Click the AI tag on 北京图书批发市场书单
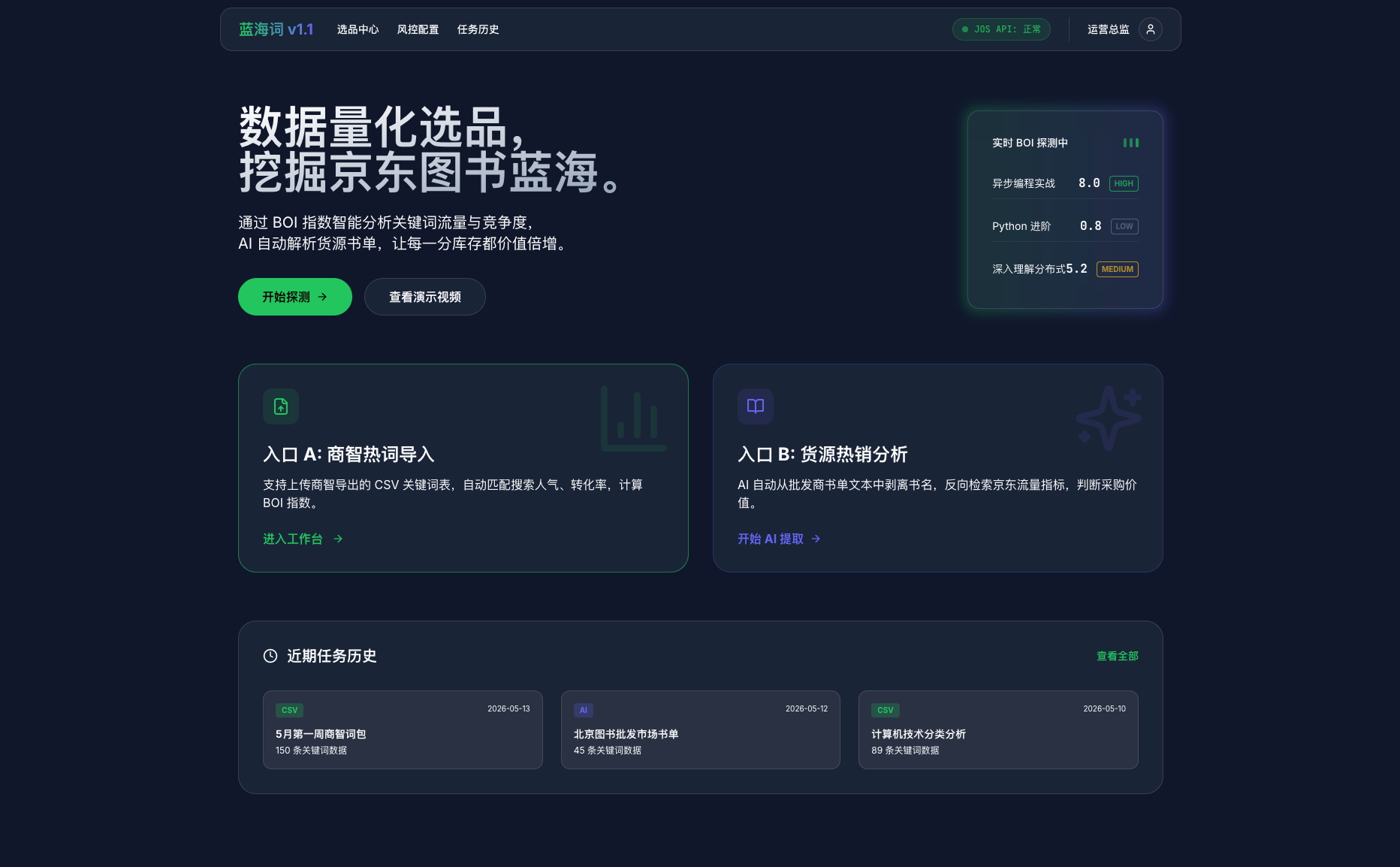Screen dimensions: 1400x867 [584, 710]
